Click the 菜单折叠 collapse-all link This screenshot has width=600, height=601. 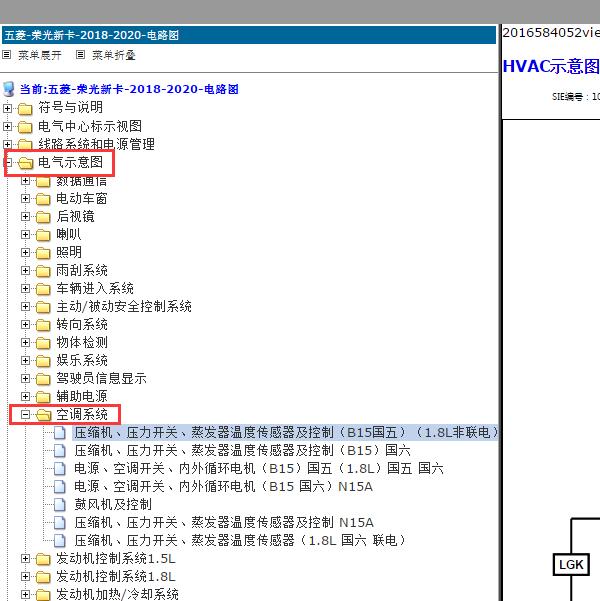coord(113,55)
